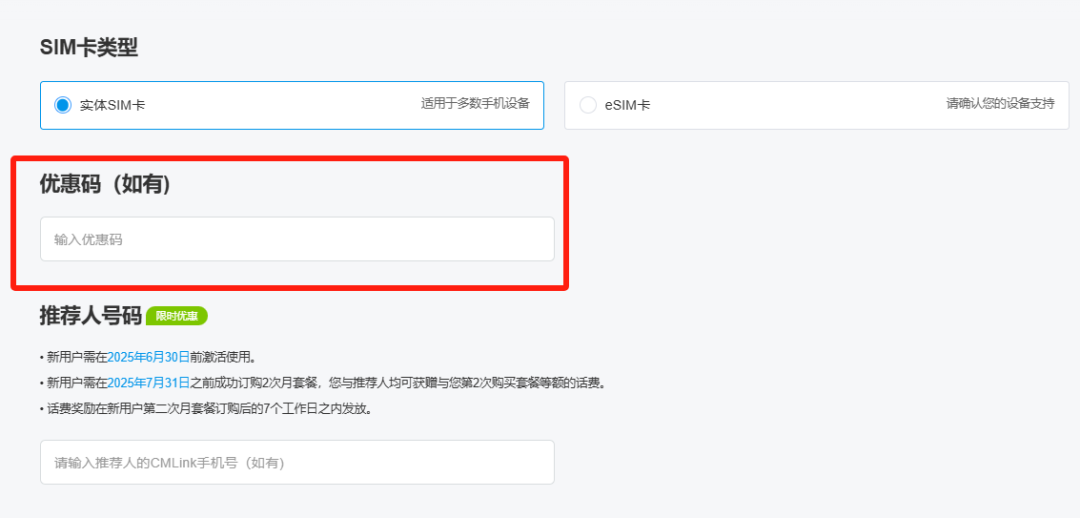
Task: Click the 推荐人号码 heading
Action: pyautogui.click(x=90, y=316)
